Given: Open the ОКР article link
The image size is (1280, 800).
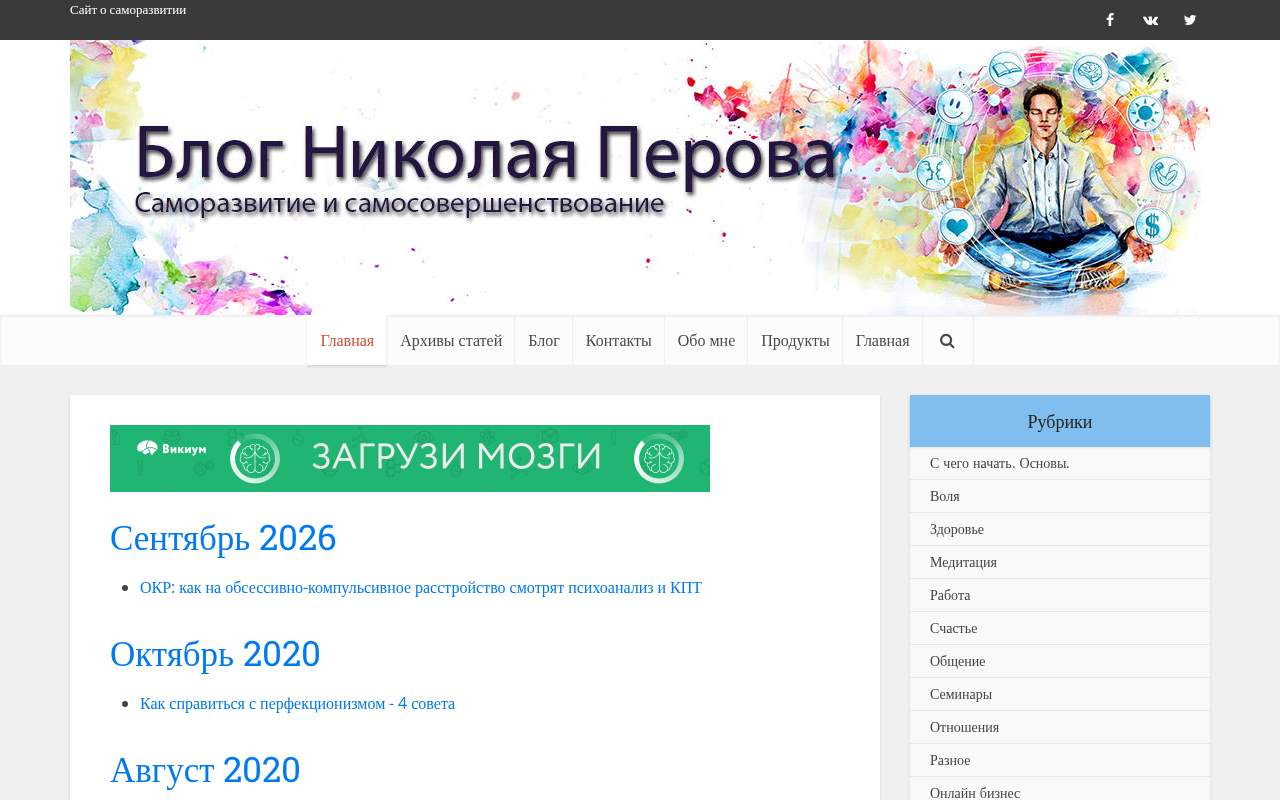Looking at the screenshot, I should pyautogui.click(x=421, y=588).
